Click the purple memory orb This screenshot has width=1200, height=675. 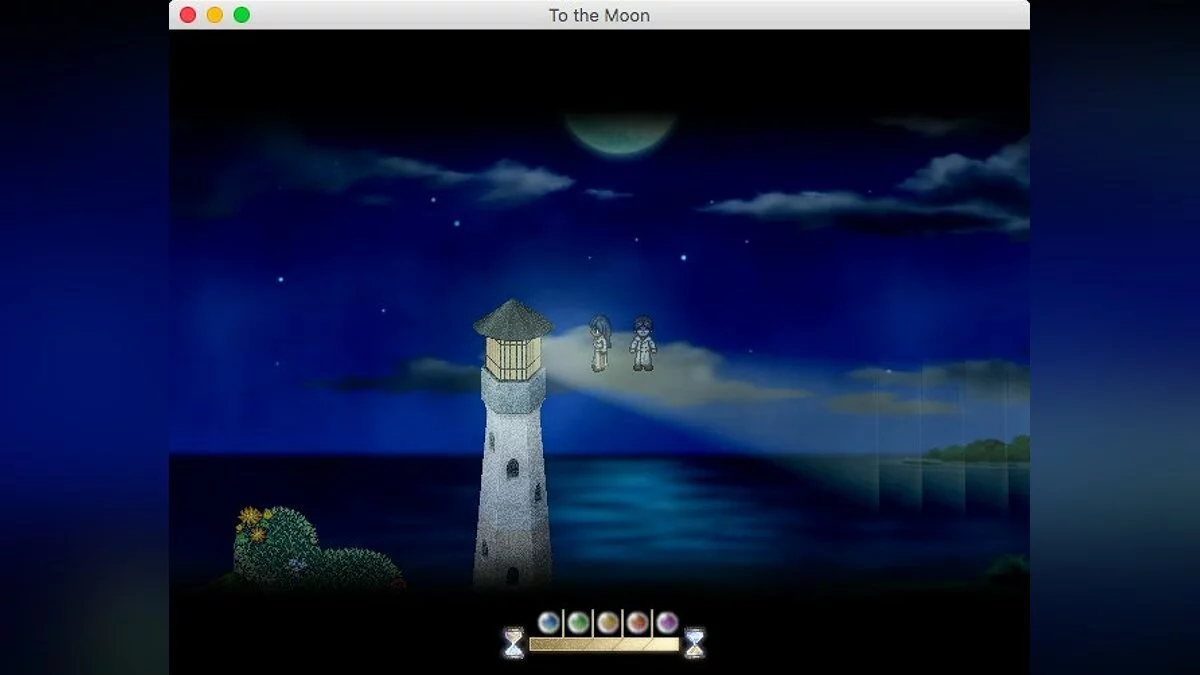667,623
